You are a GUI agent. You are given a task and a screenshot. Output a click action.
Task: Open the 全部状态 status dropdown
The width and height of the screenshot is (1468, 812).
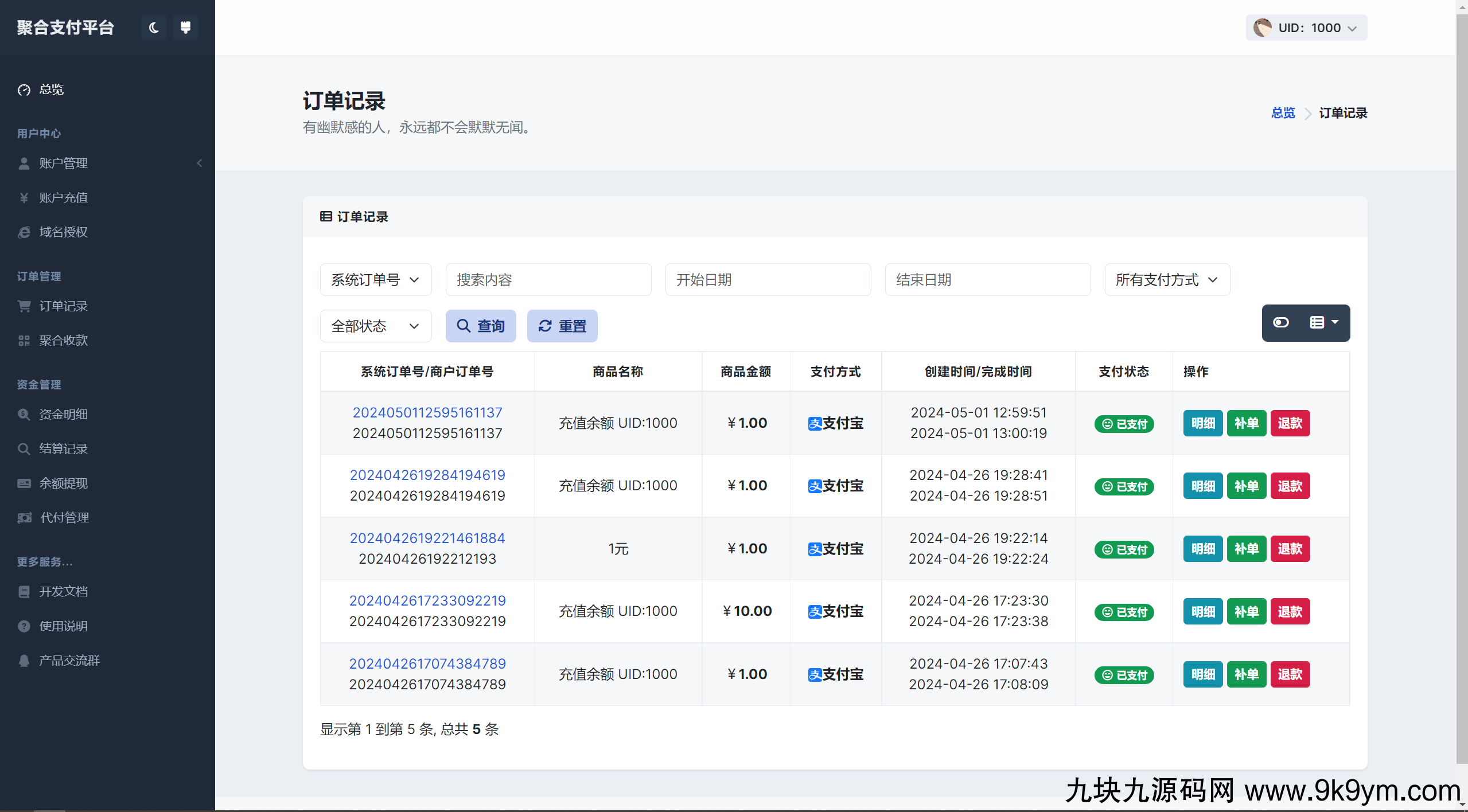375,326
